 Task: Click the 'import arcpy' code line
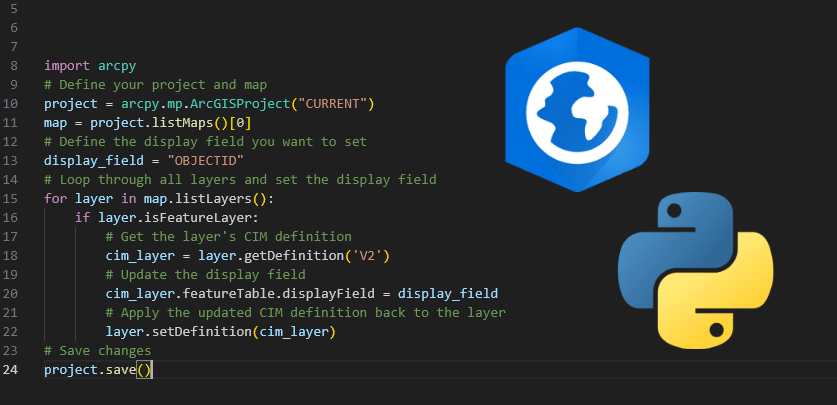tap(90, 66)
